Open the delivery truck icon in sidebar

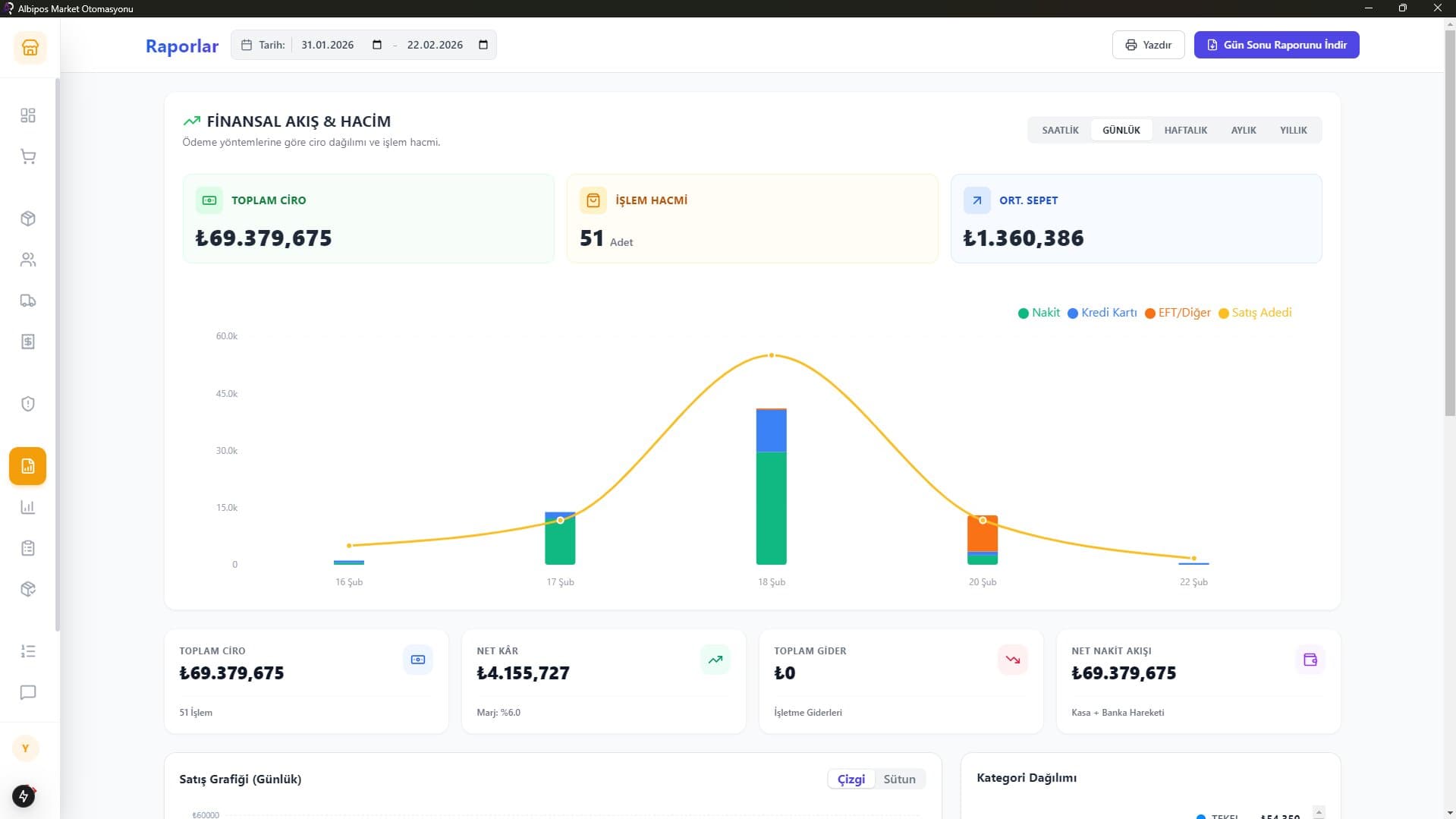28,301
